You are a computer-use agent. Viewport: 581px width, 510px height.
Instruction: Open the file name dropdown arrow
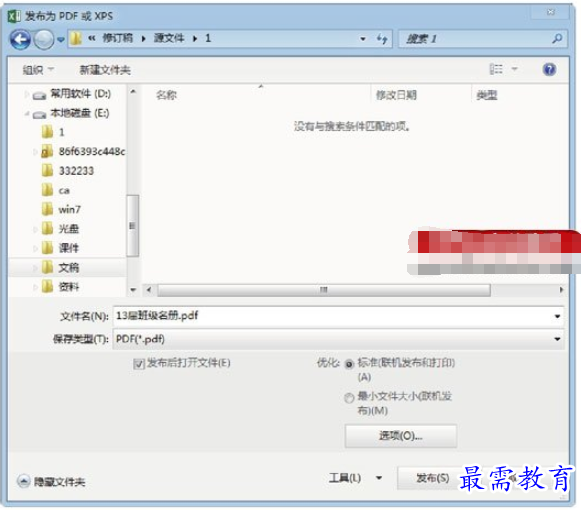point(557,316)
